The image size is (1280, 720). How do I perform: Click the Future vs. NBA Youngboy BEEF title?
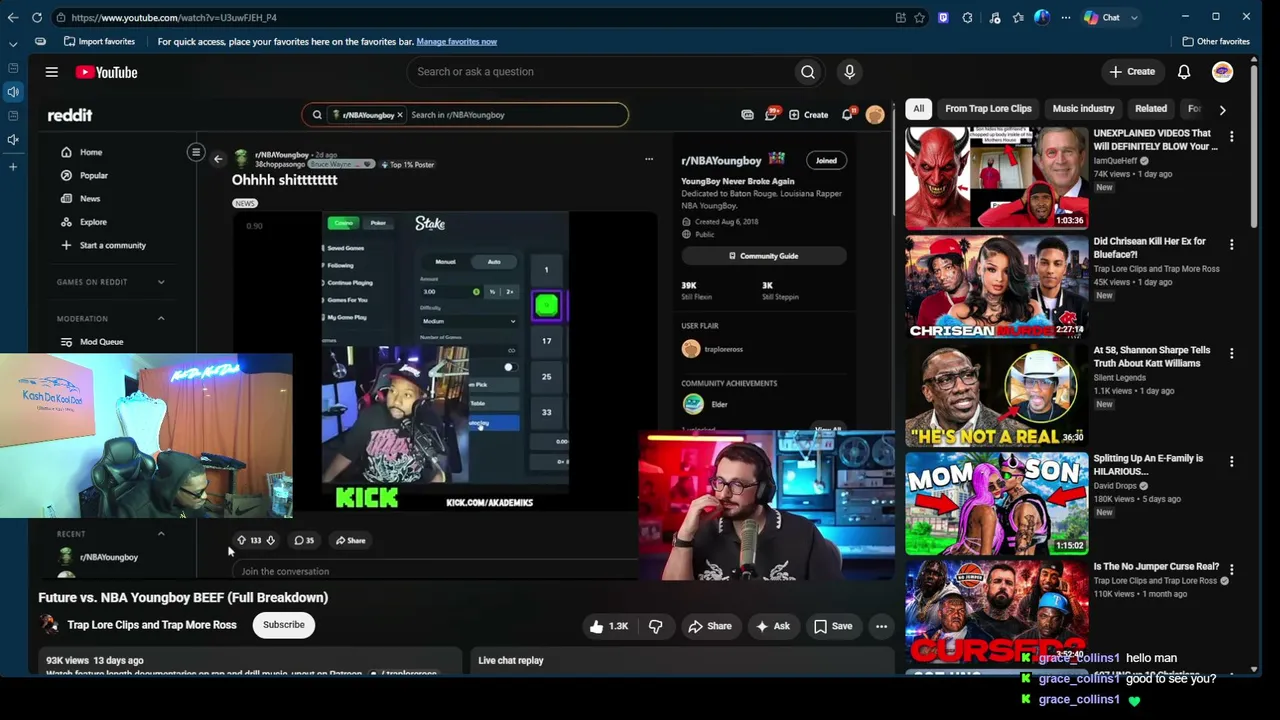[183, 597]
